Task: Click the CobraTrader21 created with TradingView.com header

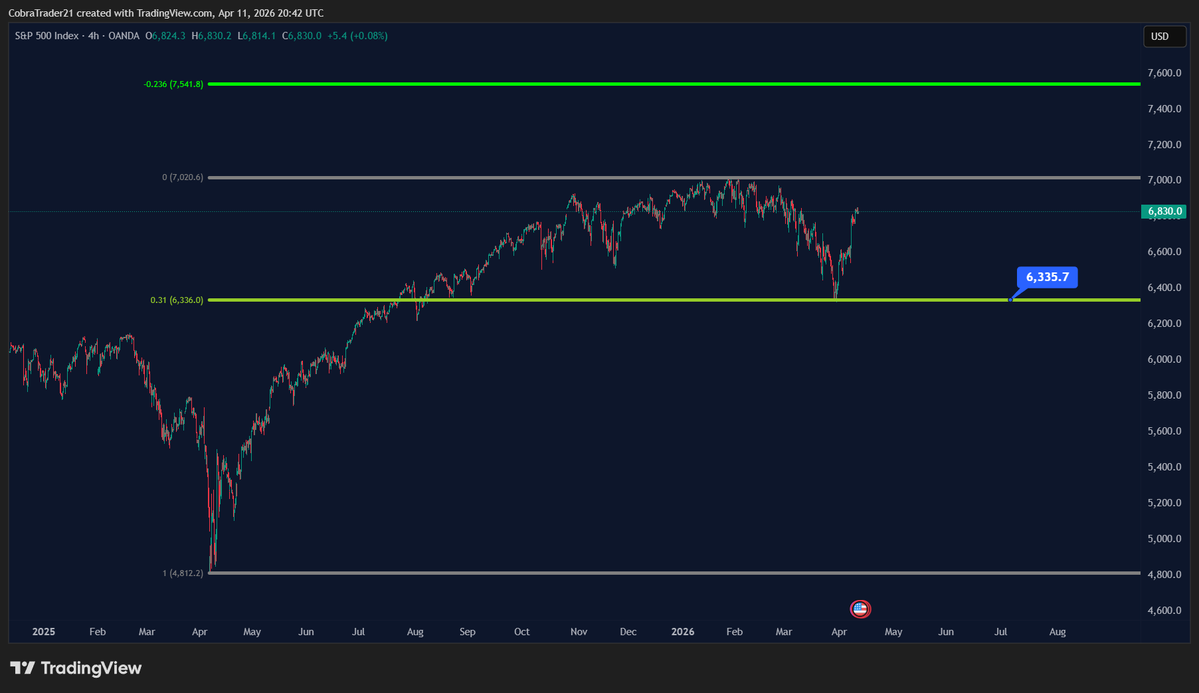Action: coord(166,13)
